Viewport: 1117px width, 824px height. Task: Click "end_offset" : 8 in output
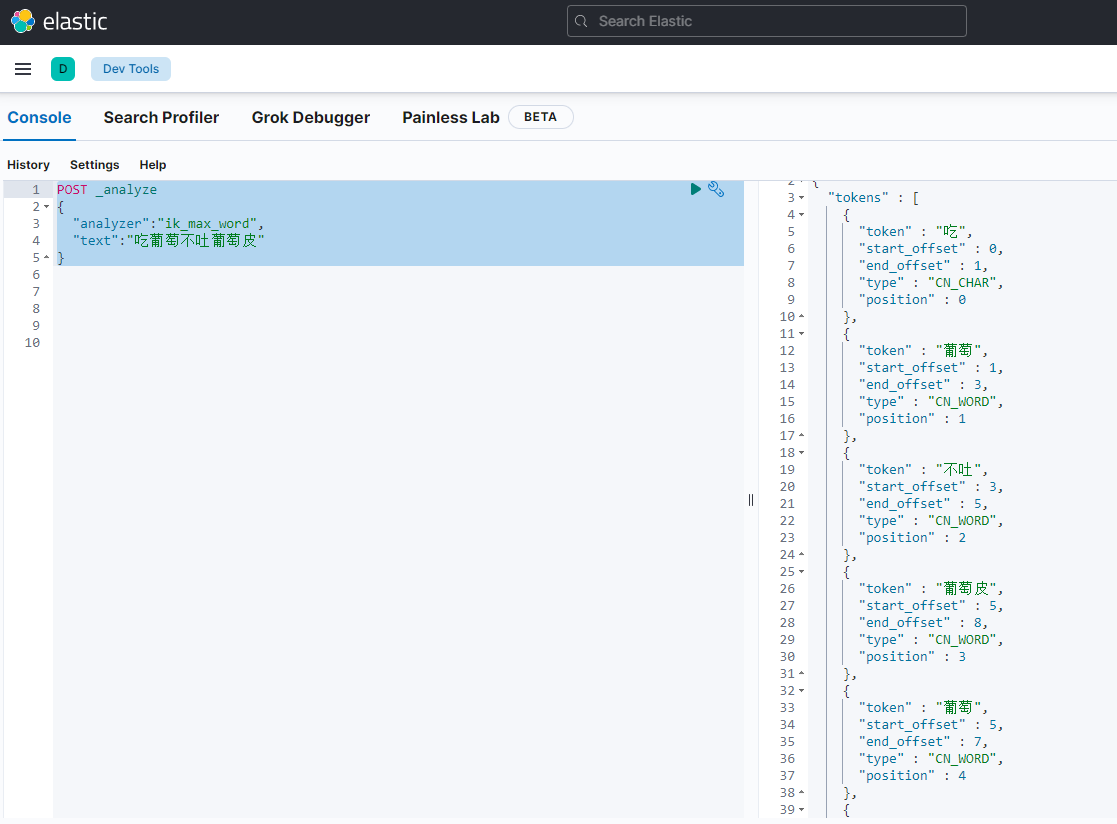(x=920, y=622)
